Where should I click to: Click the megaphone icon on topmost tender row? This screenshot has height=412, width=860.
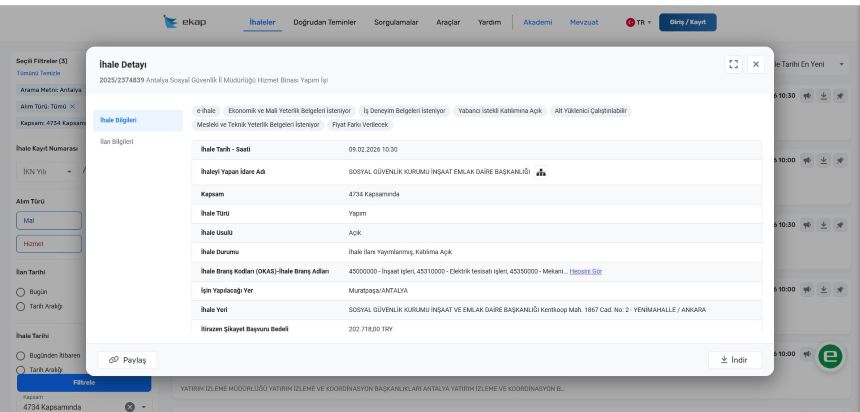[x=803, y=96]
